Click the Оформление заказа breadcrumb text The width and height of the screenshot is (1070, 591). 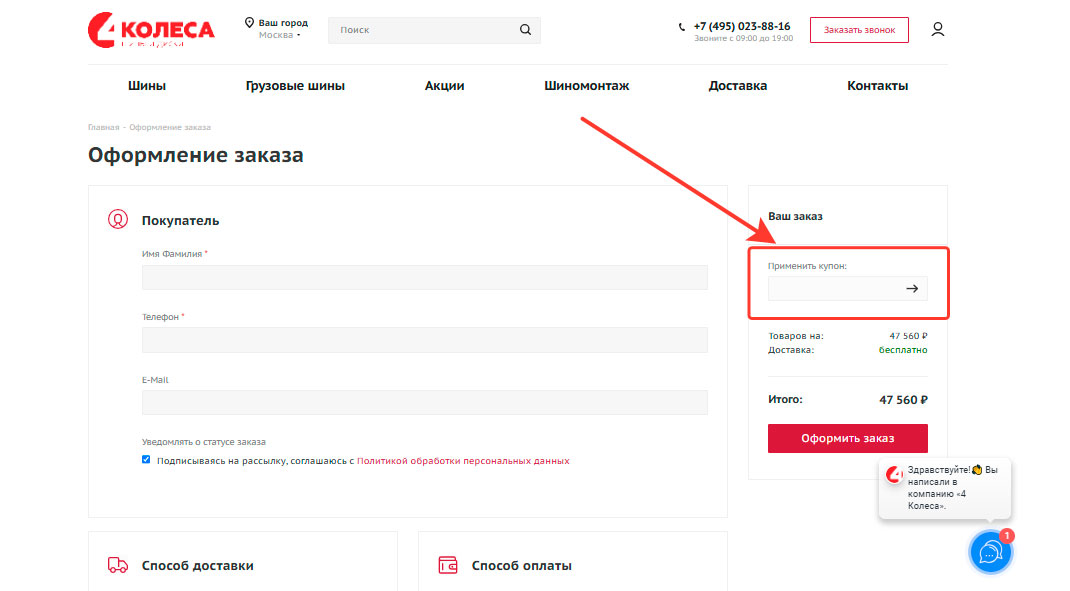pyautogui.click(x=170, y=127)
